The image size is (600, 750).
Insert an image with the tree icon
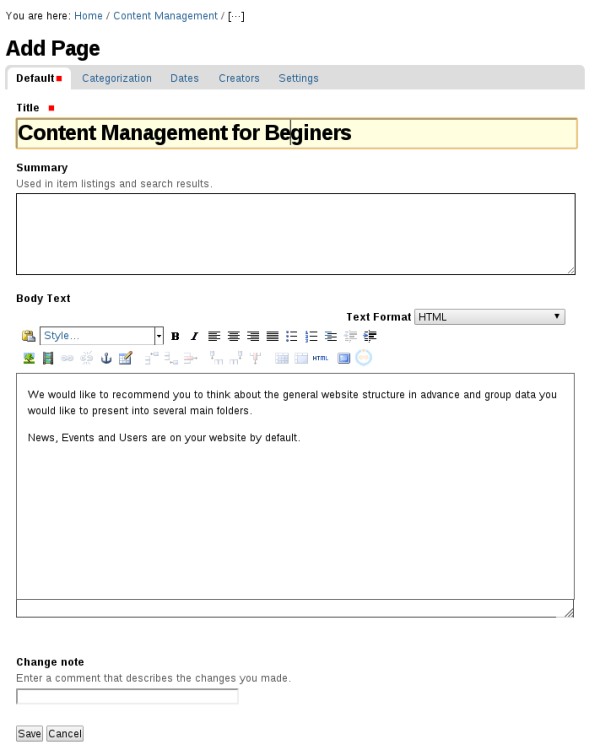coord(29,358)
